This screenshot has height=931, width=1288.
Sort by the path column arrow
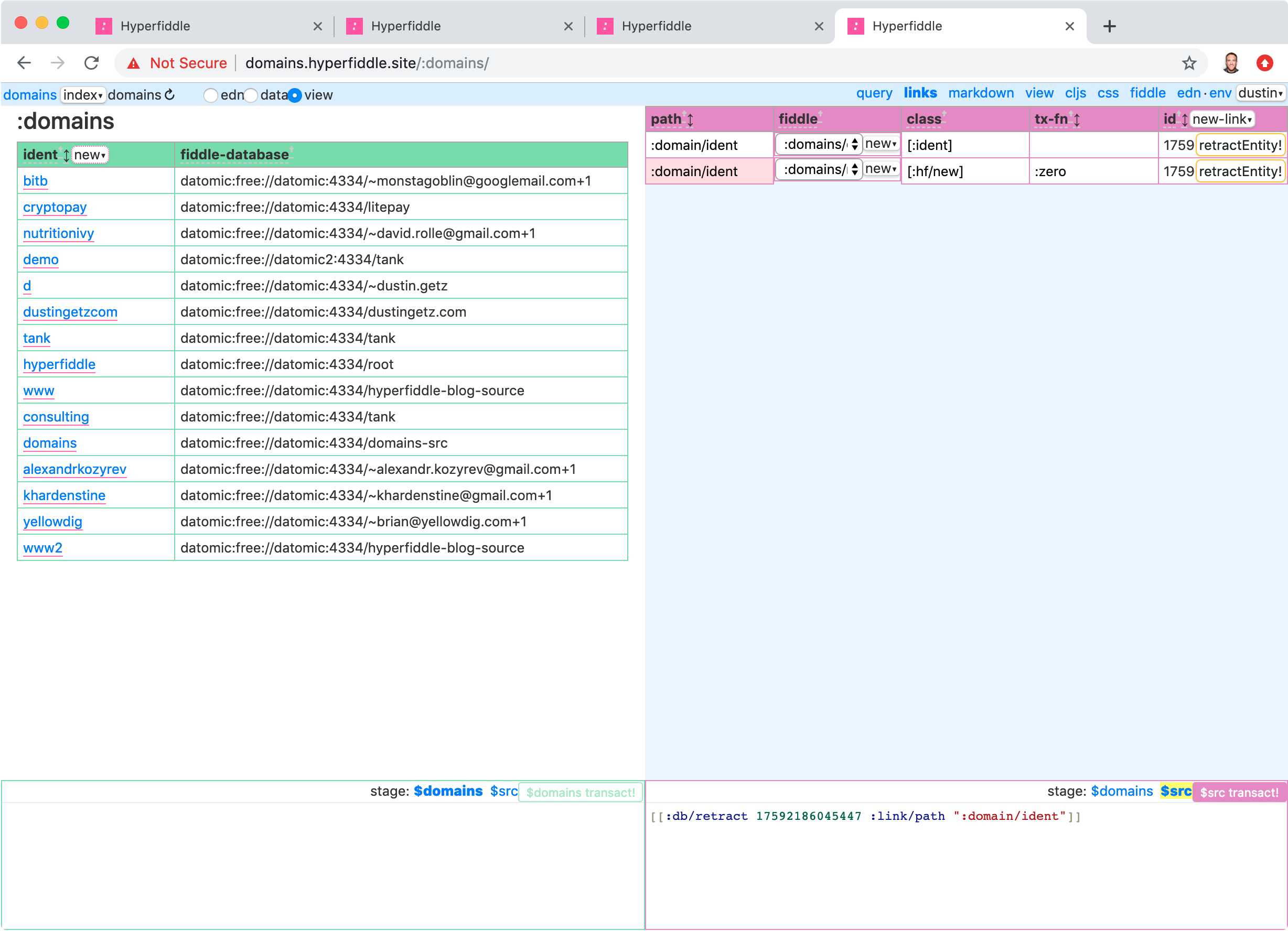(690, 120)
